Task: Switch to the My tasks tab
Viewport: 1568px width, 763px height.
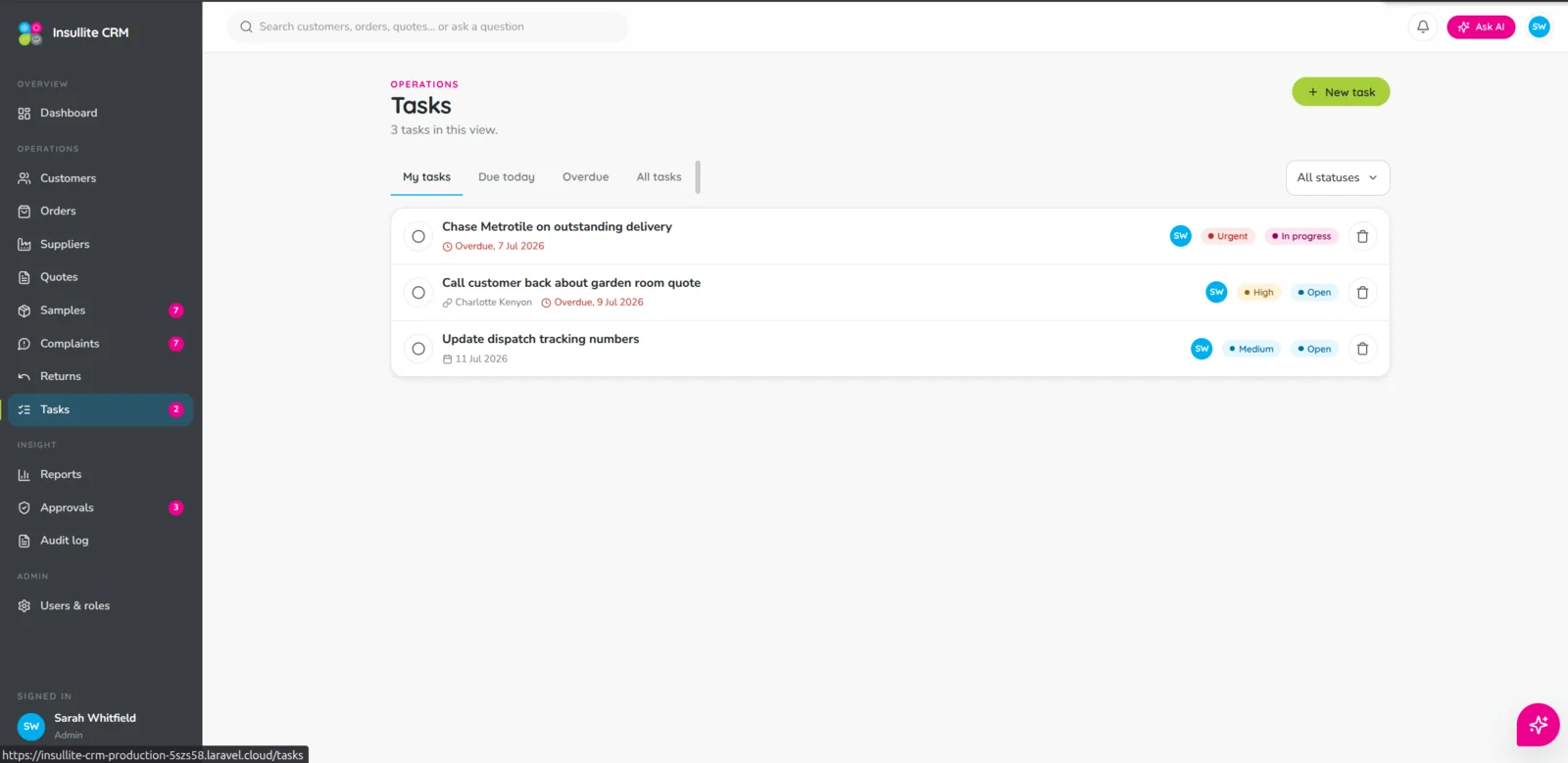Action: (x=426, y=177)
